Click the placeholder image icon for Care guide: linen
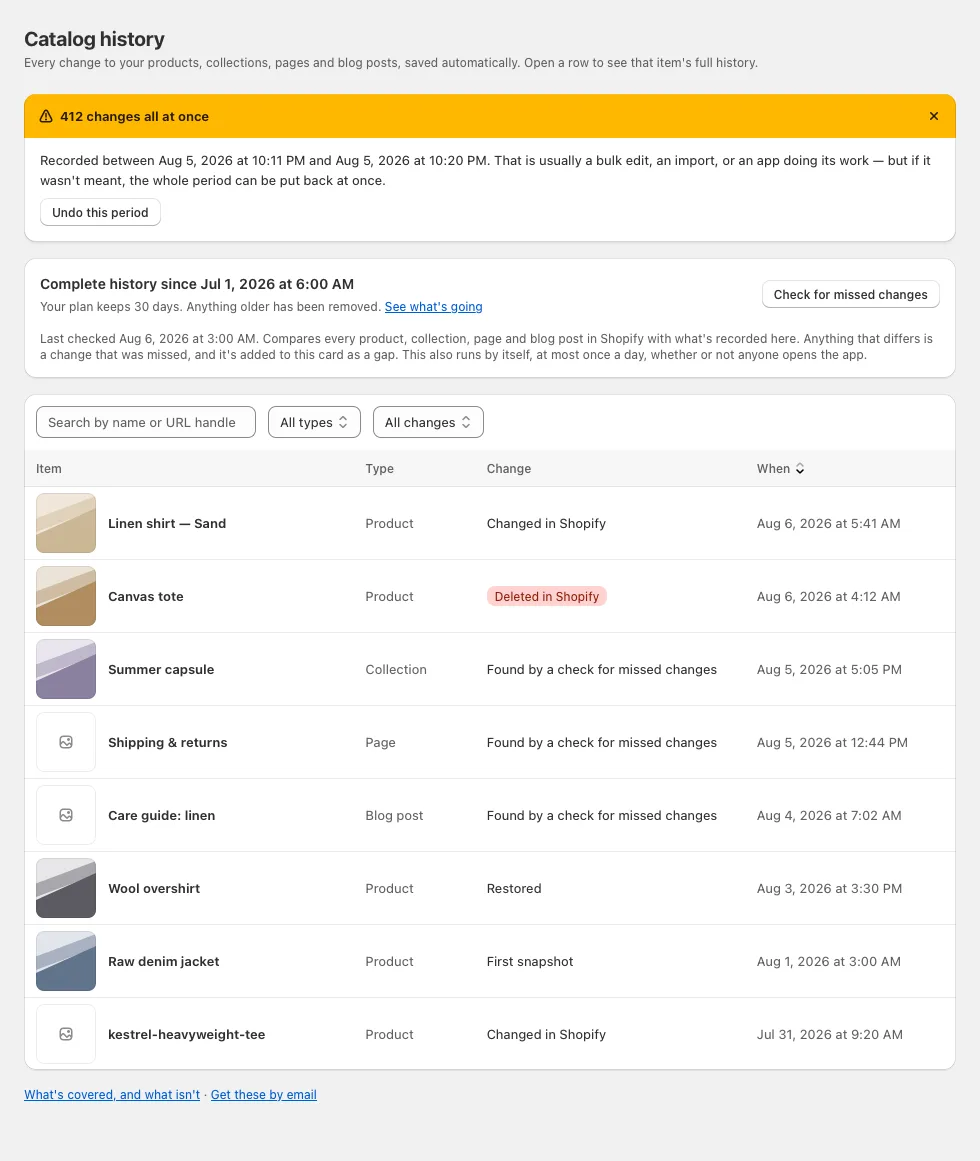Viewport: 980px width, 1161px height. click(66, 815)
